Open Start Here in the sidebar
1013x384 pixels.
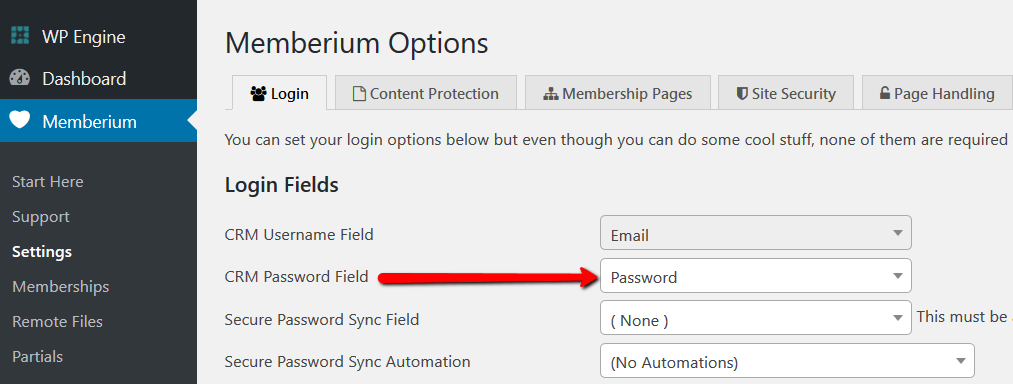coord(48,182)
